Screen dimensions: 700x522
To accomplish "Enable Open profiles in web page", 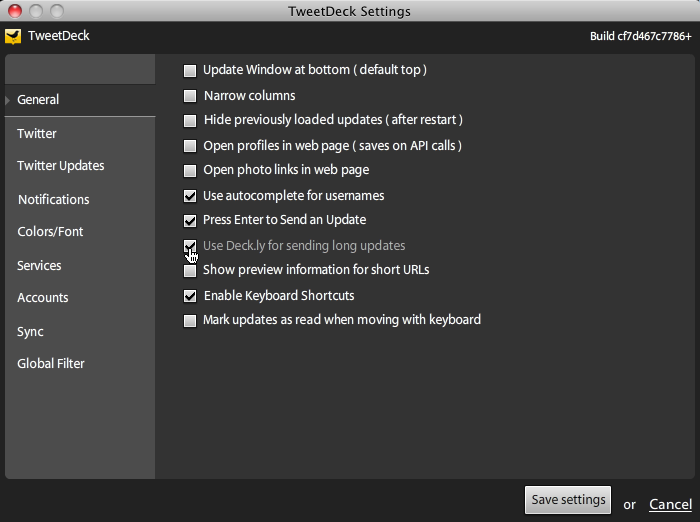I will (x=190, y=146).
